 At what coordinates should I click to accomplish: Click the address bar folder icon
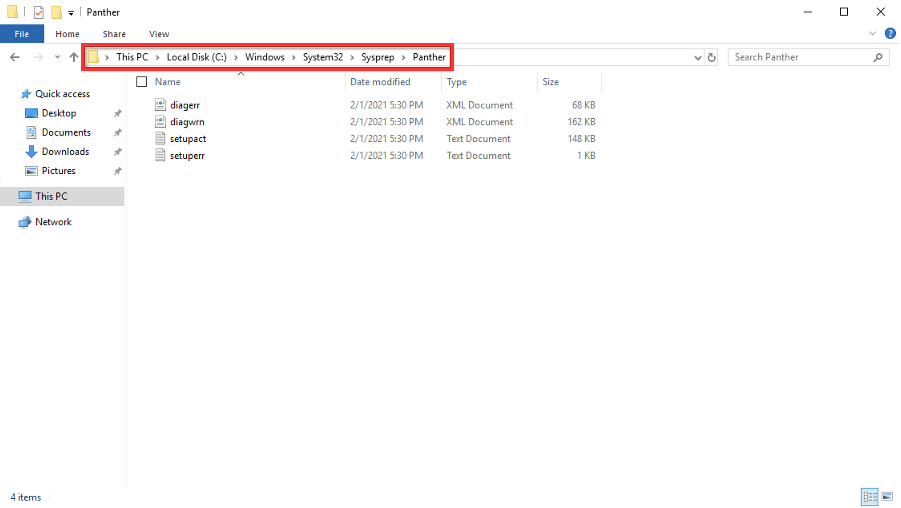pos(93,57)
